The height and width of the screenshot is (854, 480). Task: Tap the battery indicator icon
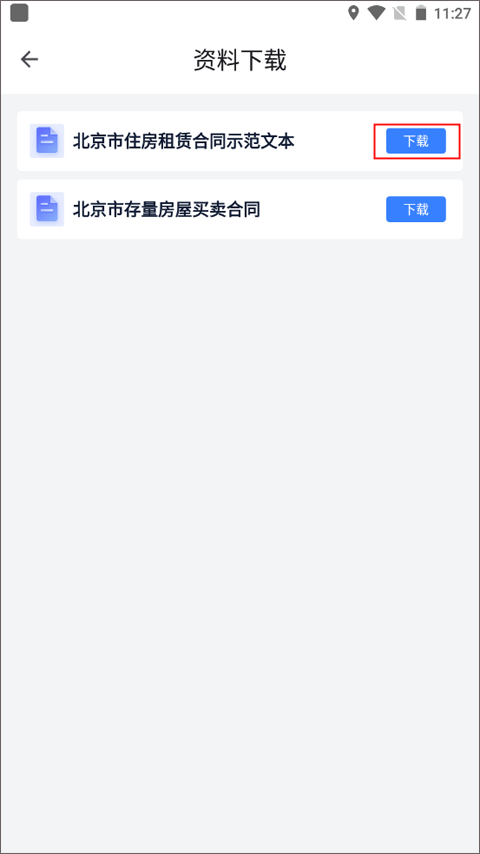point(421,13)
